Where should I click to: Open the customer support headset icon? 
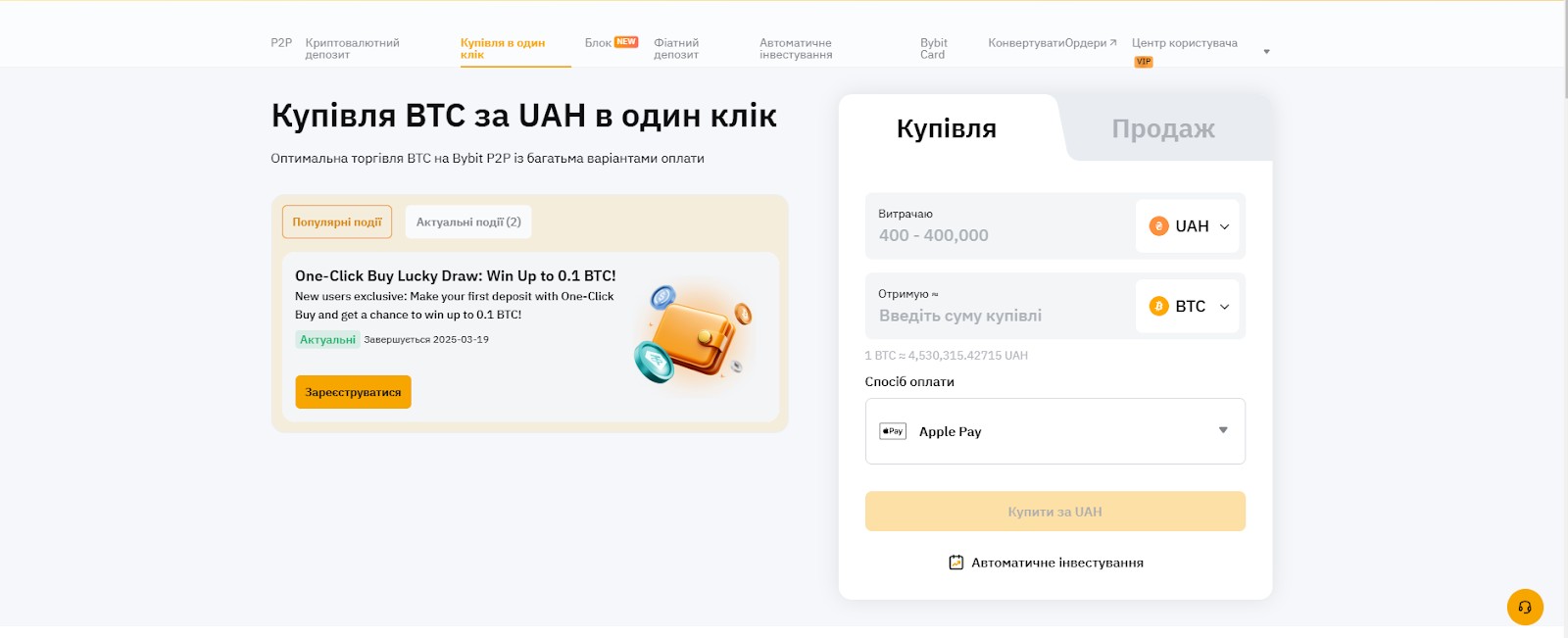point(1525,607)
